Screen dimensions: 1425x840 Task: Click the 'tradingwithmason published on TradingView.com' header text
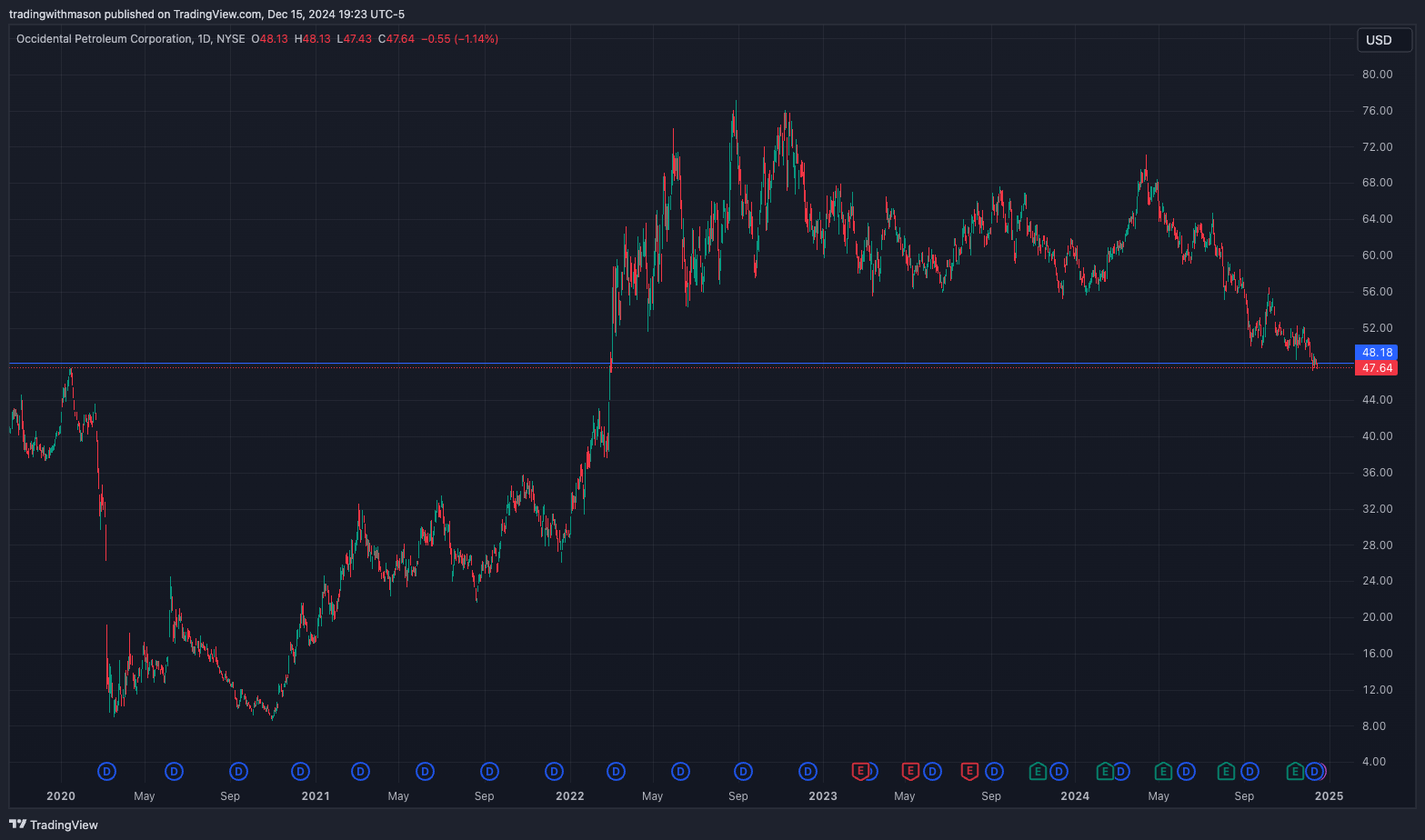click(x=135, y=15)
